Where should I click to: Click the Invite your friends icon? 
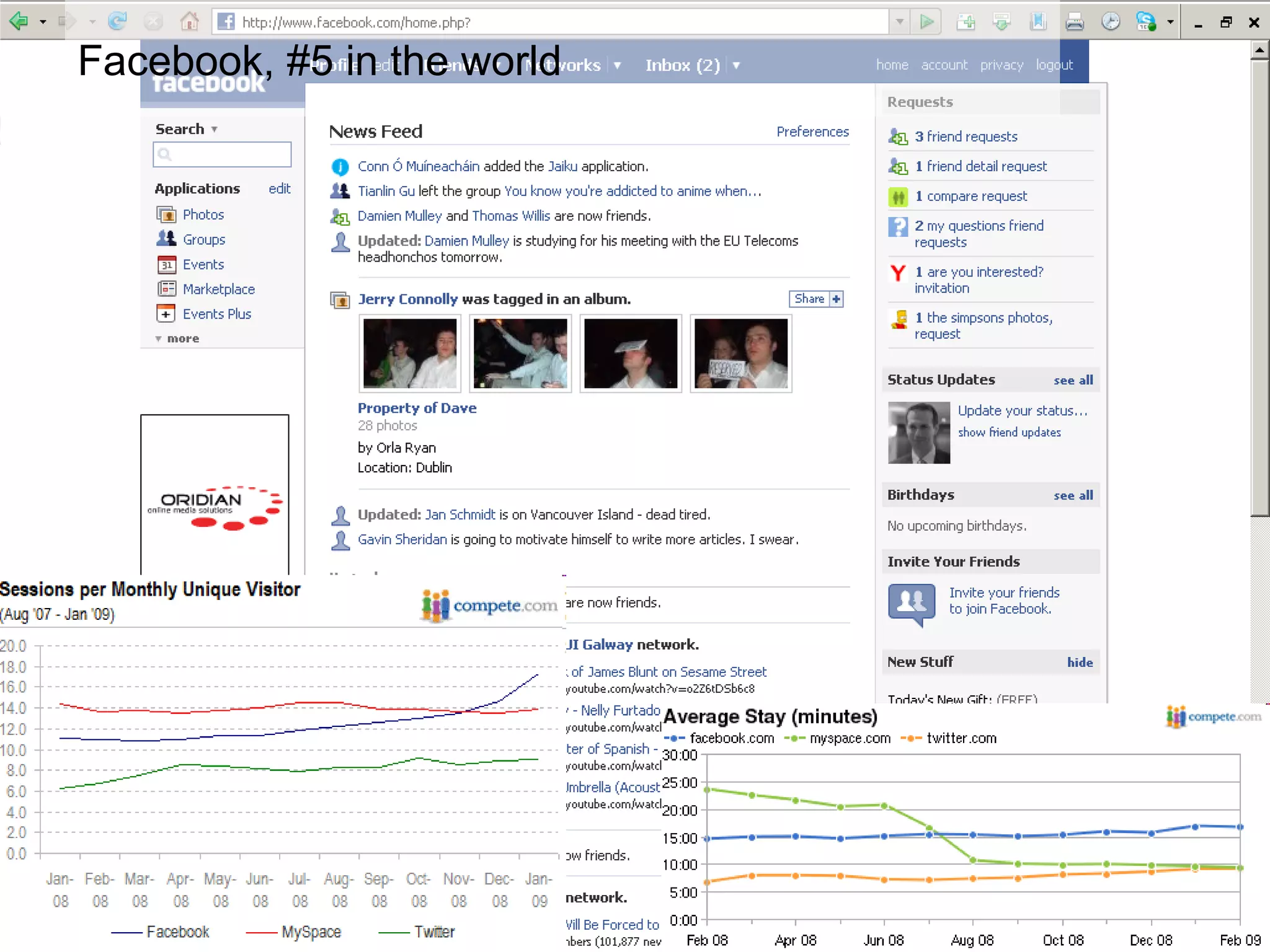pos(912,604)
